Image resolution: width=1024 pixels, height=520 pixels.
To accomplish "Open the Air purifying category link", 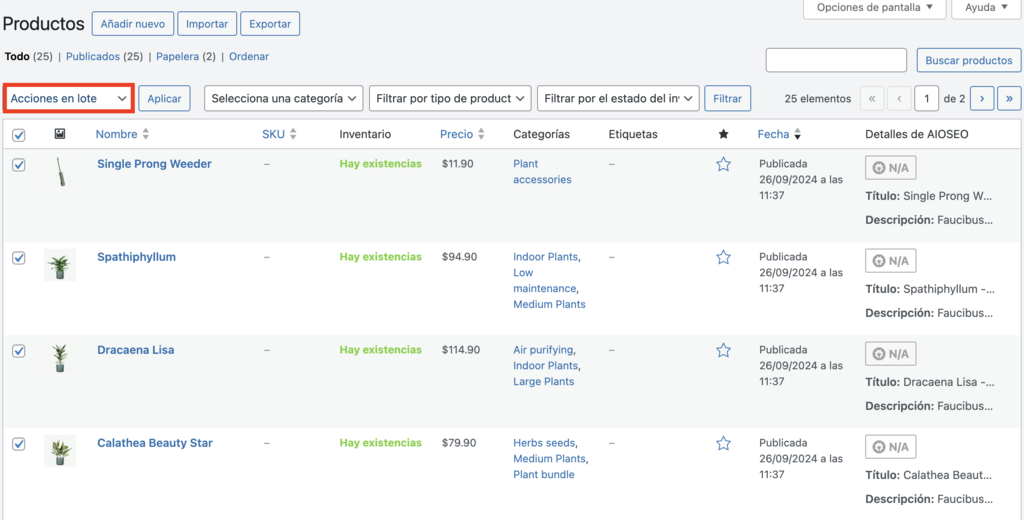I will (543, 350).
